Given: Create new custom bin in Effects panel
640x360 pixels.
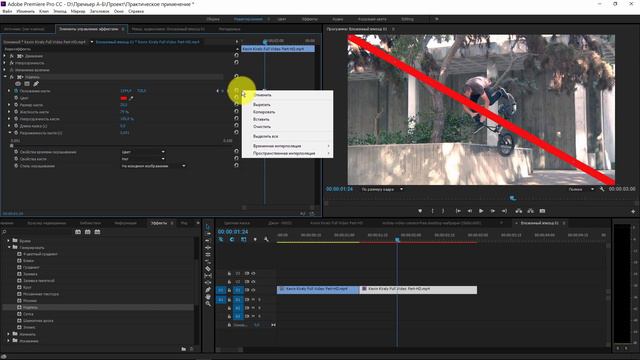Looking at the screenshot, I should coord(183,349).
